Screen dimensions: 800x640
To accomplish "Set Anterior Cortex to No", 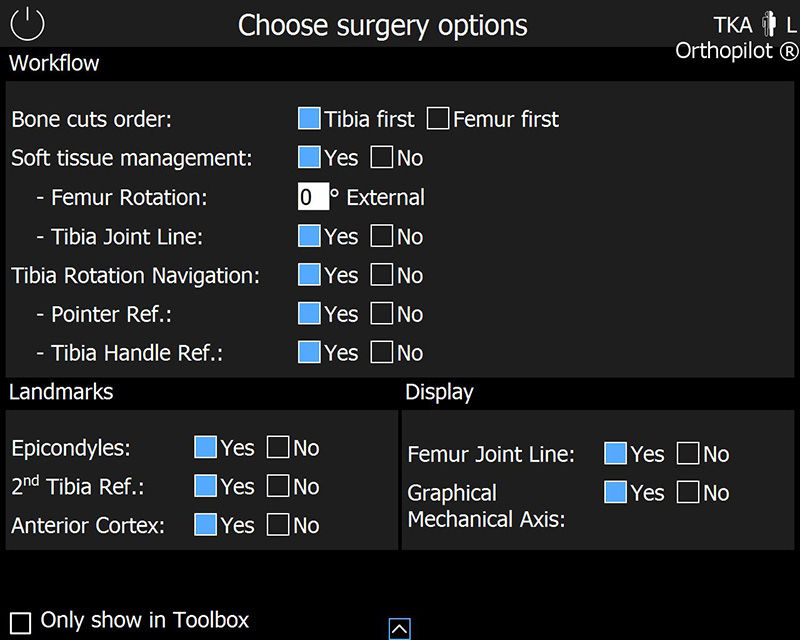I will [277, 525].
